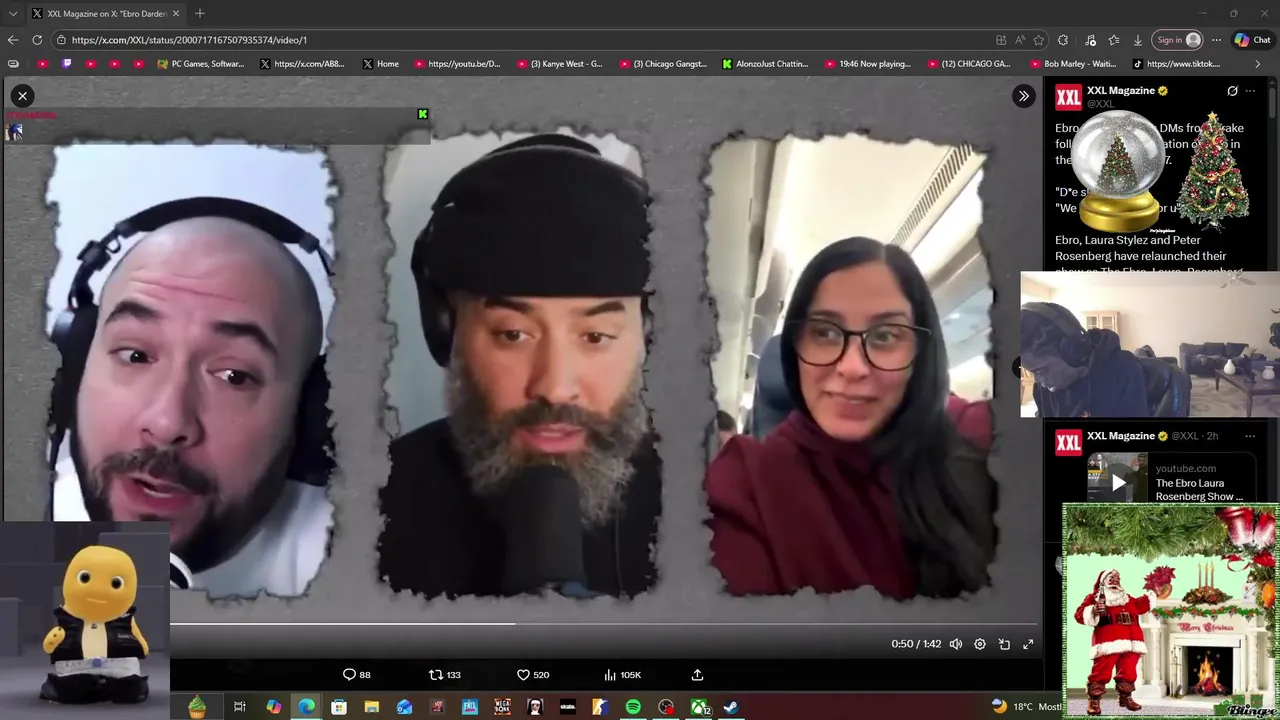
Task: Open the Copilot Chat button
Action: [1253, 40]
